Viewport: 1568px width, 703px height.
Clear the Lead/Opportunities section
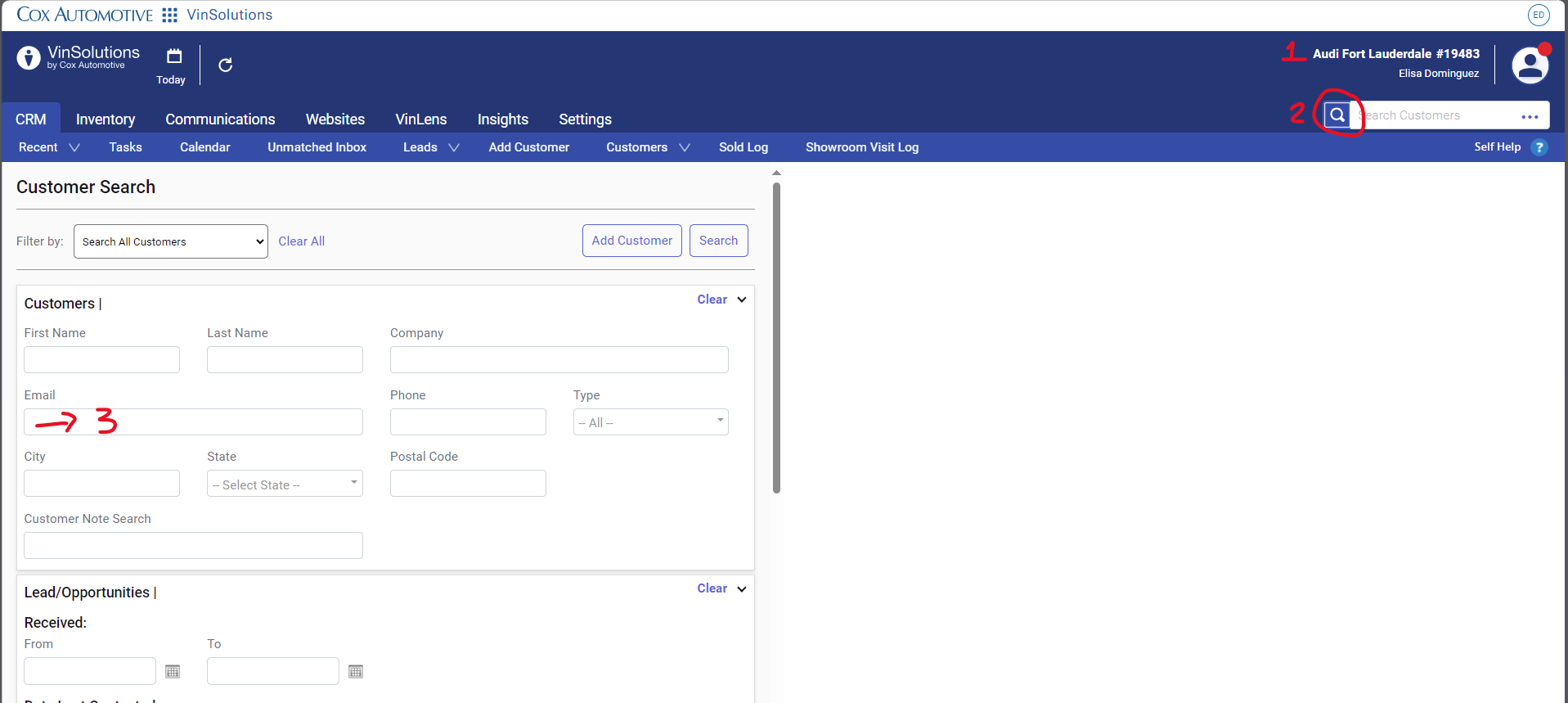click(712, 588)
